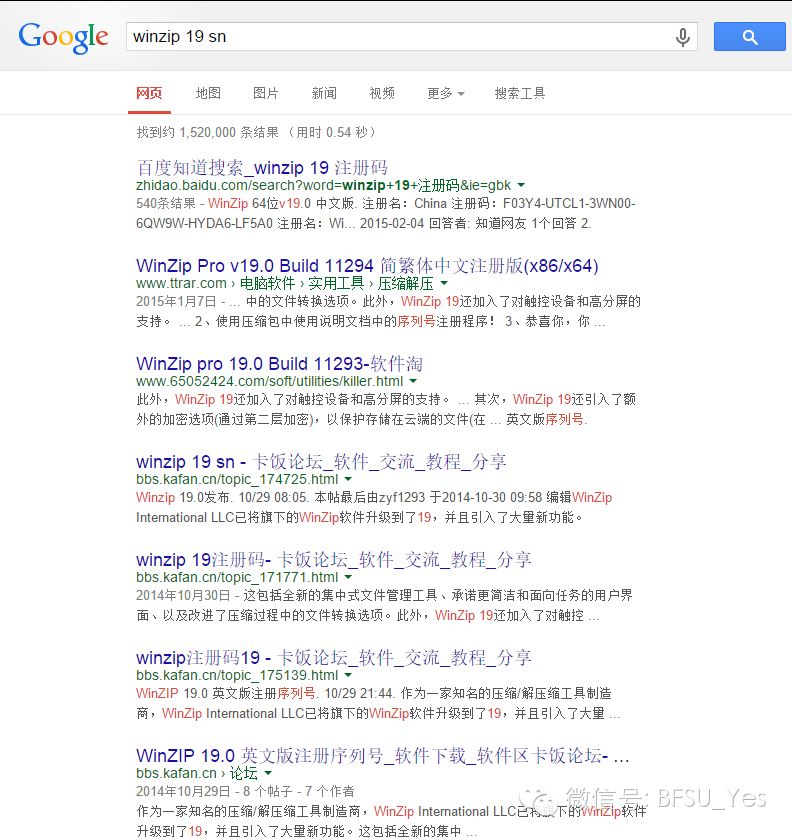This screenshot has width=792, height=840.
Task: Open winzip 19注册码- 卡饭论坛 result
Action: point(333,560)
